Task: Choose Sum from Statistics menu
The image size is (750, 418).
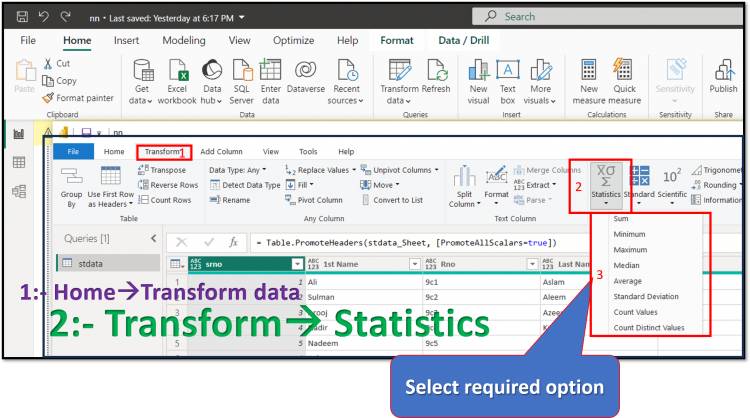Action: pyautogui.click(x=620, y=219)
